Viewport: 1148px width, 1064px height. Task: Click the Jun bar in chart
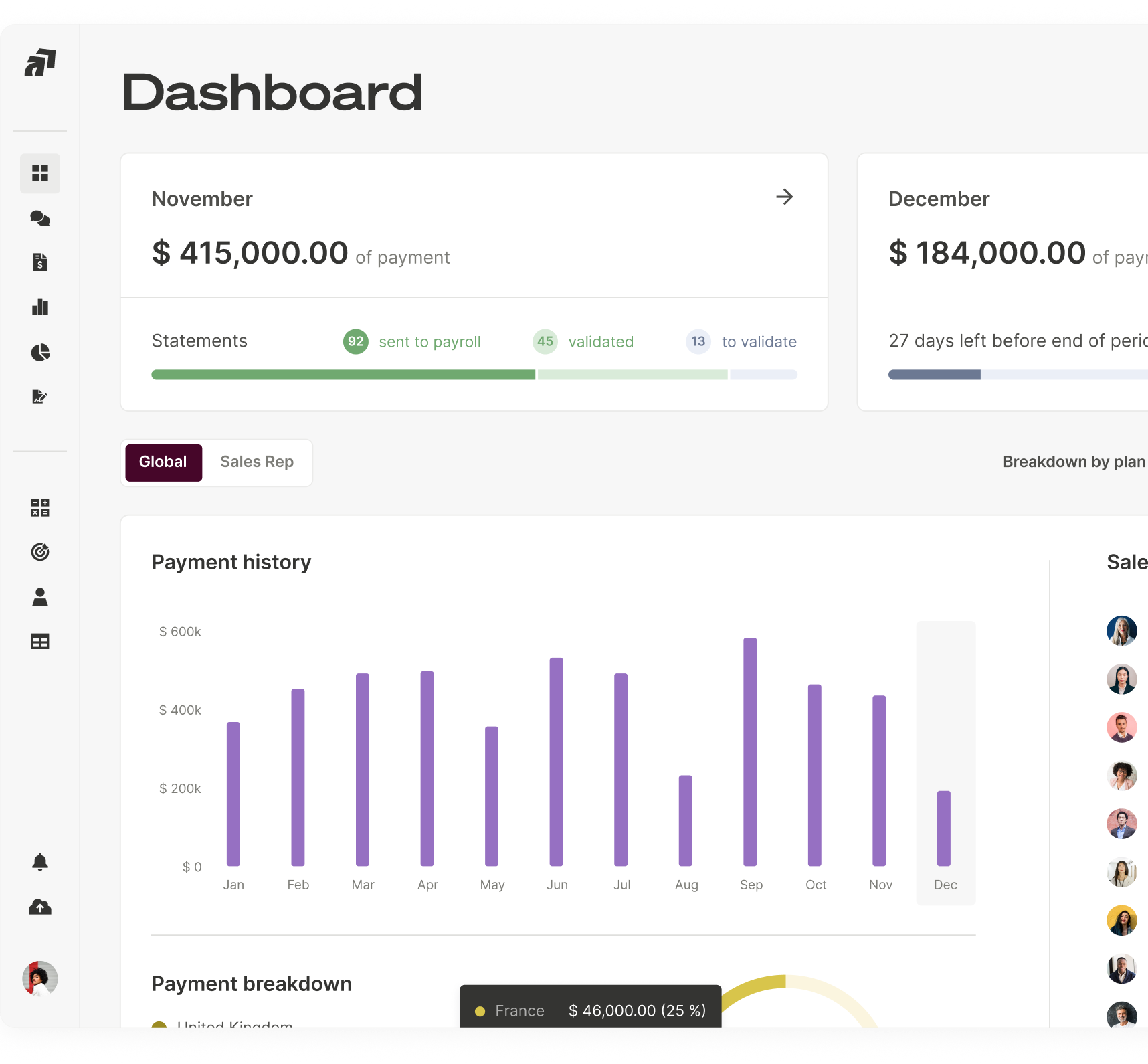(x=557, y=762)
